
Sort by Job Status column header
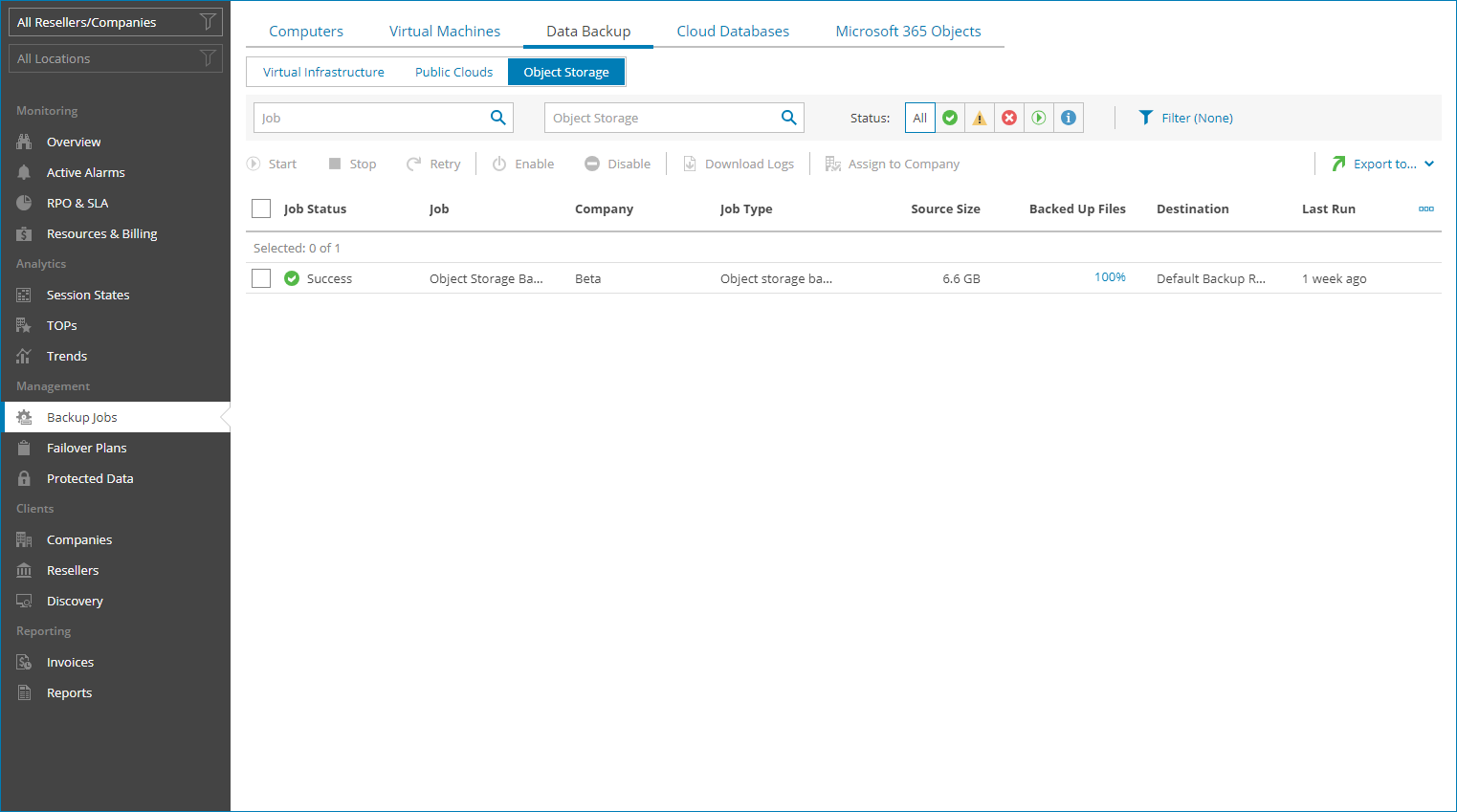pyautogui.click(x=315, y=208)
